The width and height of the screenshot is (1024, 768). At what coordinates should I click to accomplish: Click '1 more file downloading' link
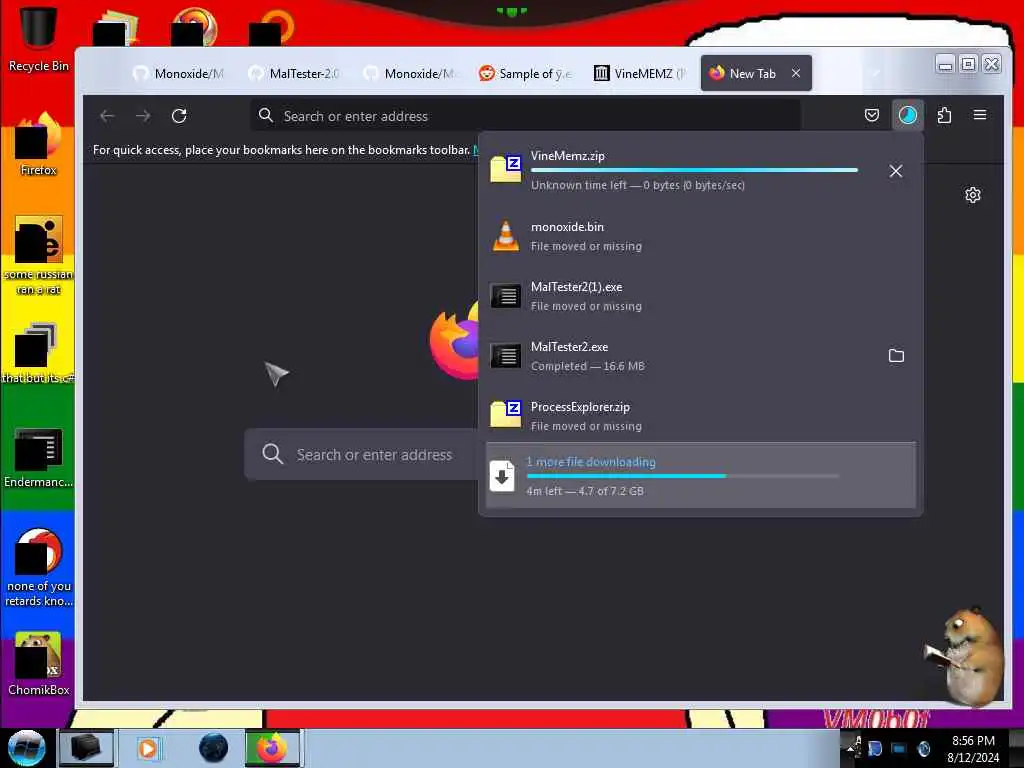tap(591, 462)
